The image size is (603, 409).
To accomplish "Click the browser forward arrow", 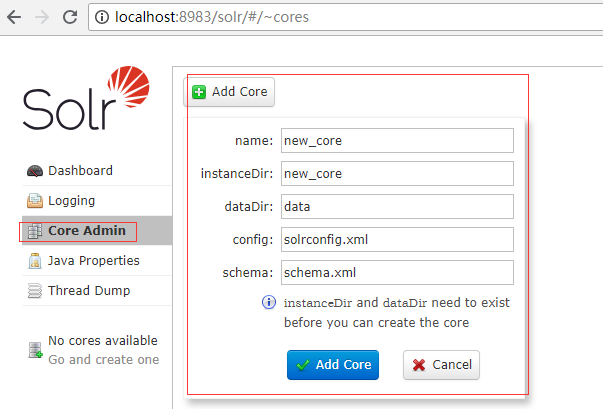I will pos(42,17).
